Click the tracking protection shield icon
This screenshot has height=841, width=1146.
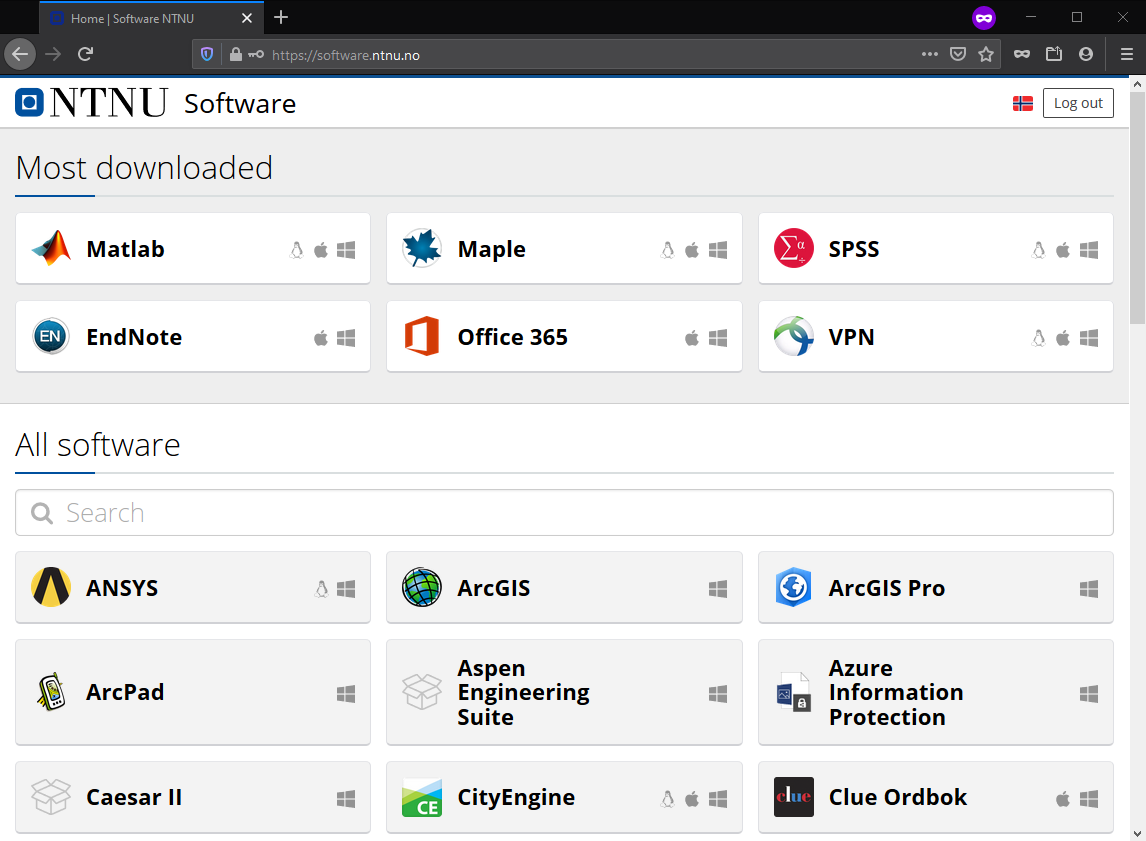tap(207, 54)
